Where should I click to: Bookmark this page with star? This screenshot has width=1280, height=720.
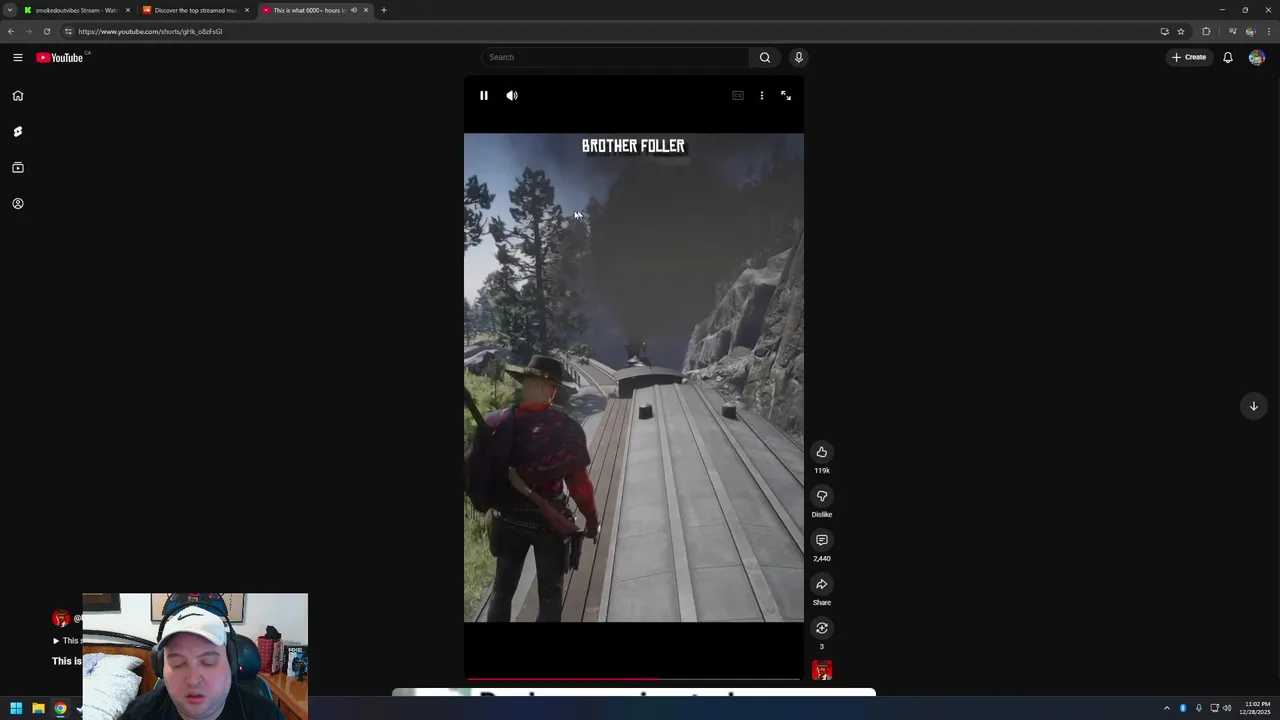[x=1181, y=31]
